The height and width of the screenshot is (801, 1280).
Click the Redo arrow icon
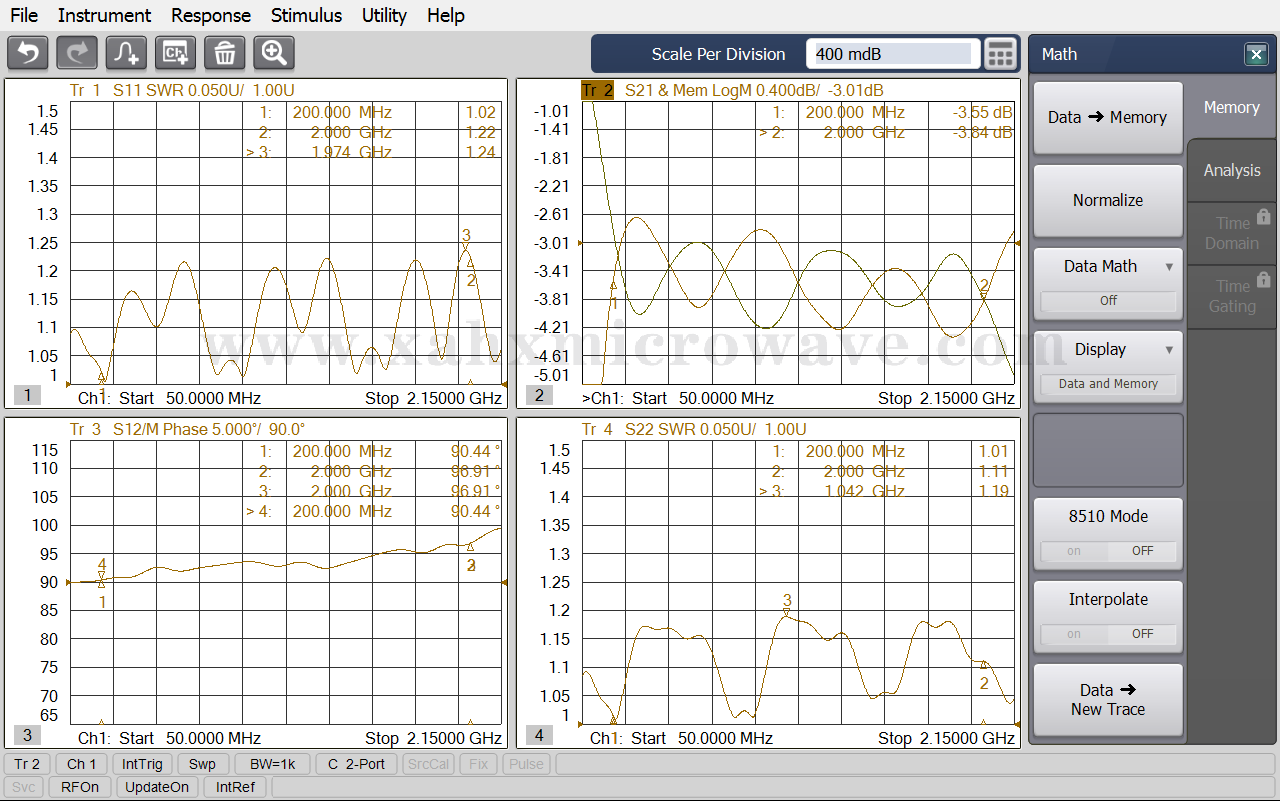point(77,53)
